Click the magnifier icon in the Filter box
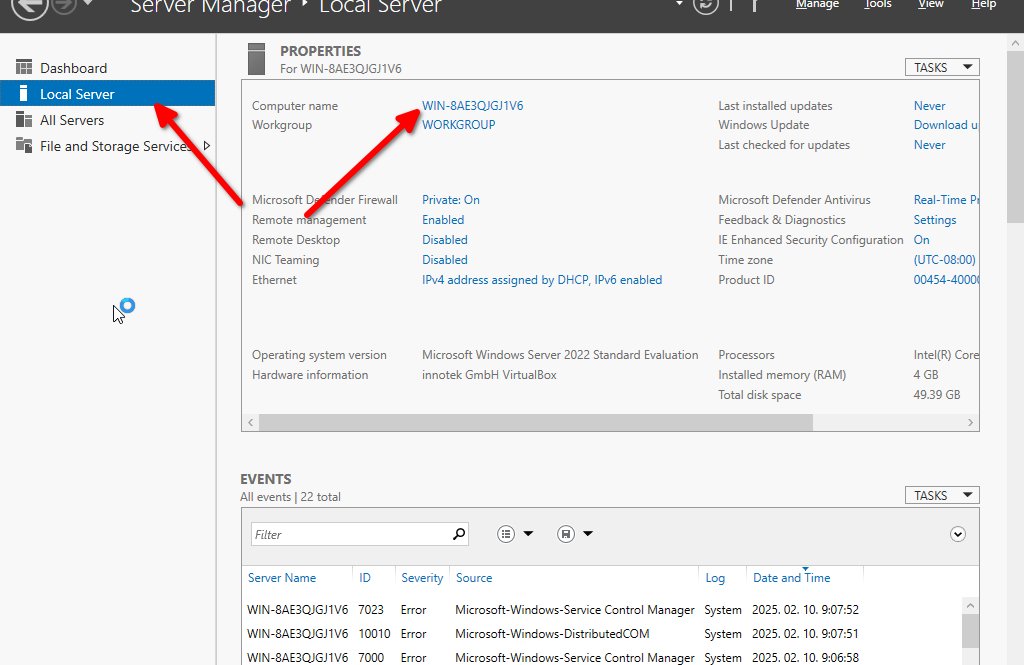This screenshot has height=665, width=1024. (459, 534)
